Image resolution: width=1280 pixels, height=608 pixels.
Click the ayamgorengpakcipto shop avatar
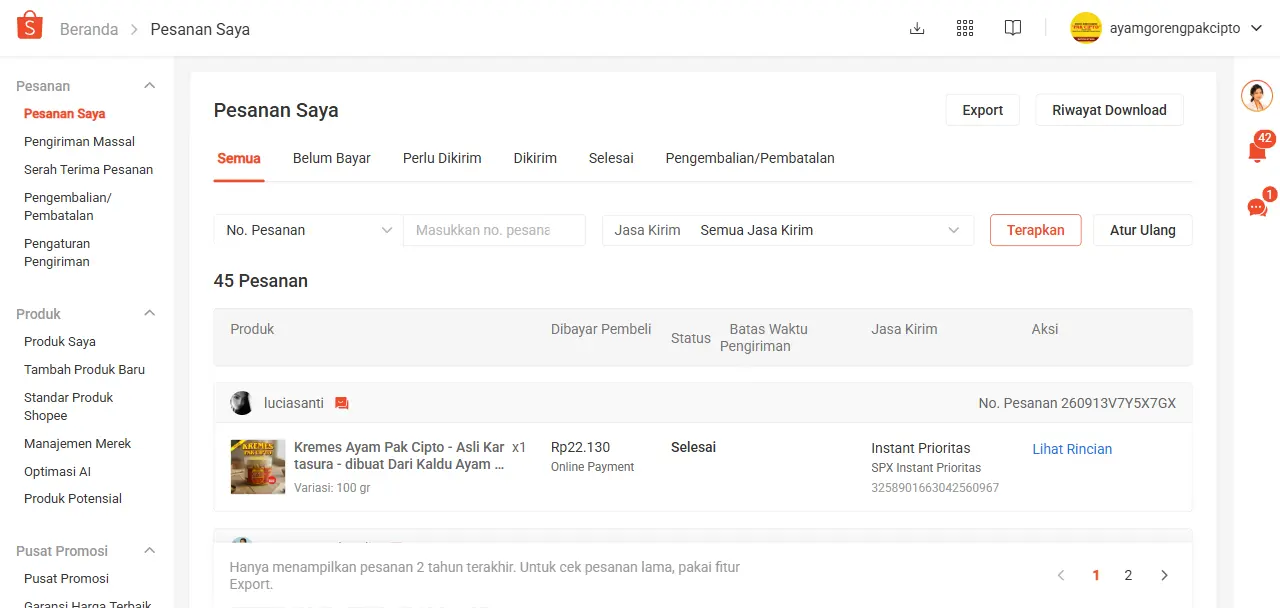tap(1086, 28)
